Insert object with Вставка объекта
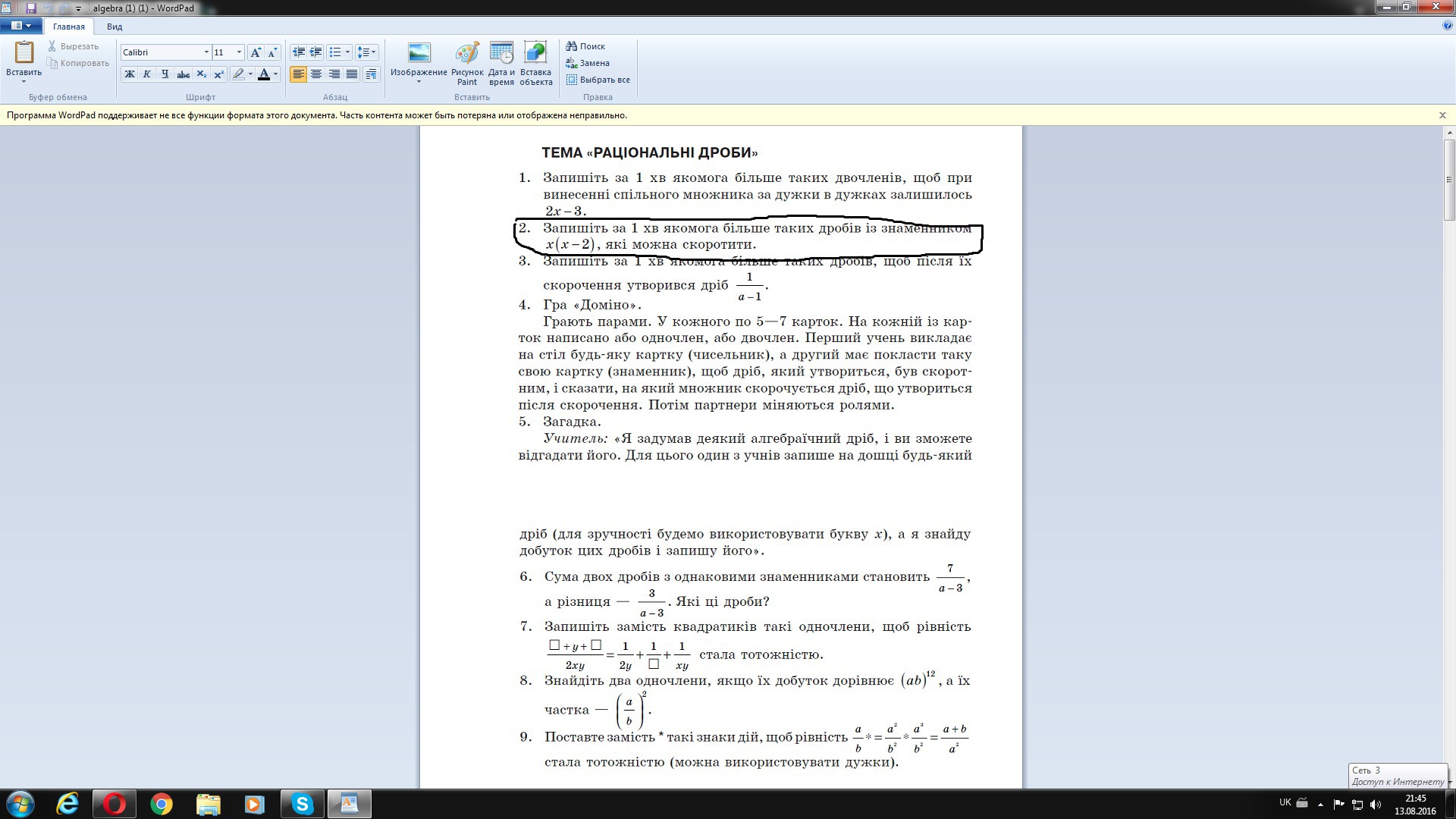 pyautogui.click(x=535, y=64)
